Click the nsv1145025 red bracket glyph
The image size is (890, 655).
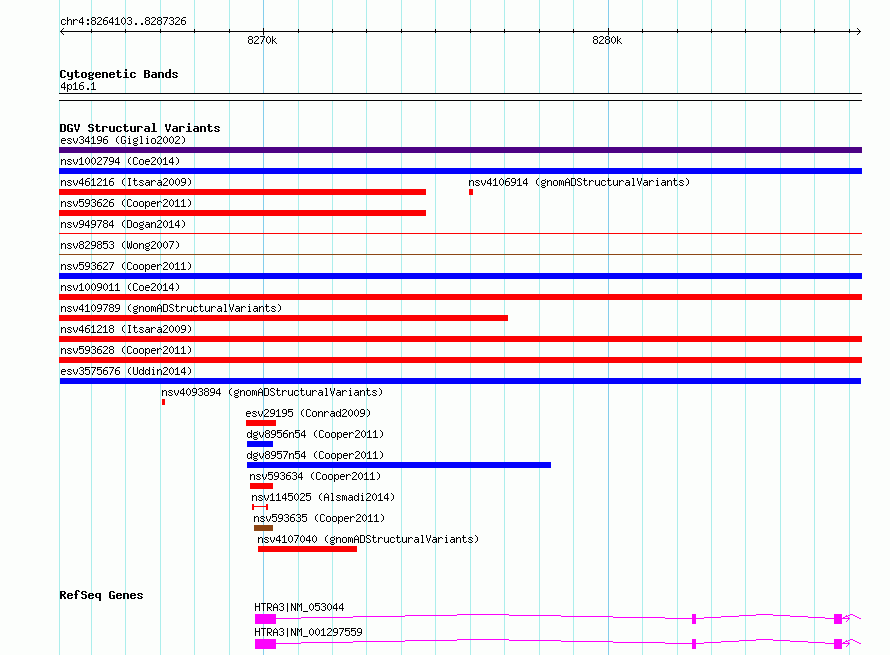click(x=260, y=507)
